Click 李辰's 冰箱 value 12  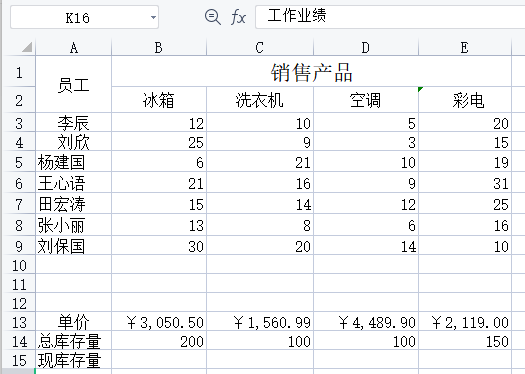(159, 122)
